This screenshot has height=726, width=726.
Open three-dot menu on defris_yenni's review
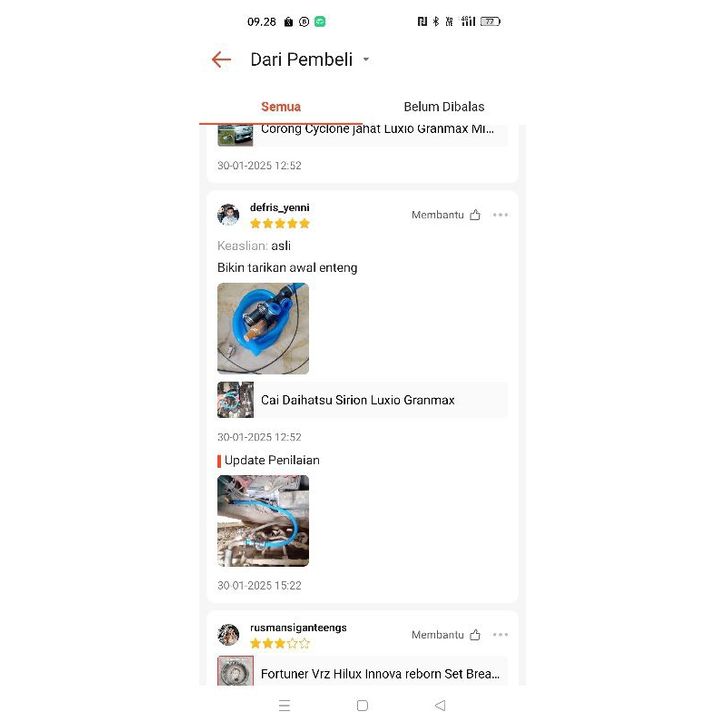pyautogui.click(x=501, y=215)
